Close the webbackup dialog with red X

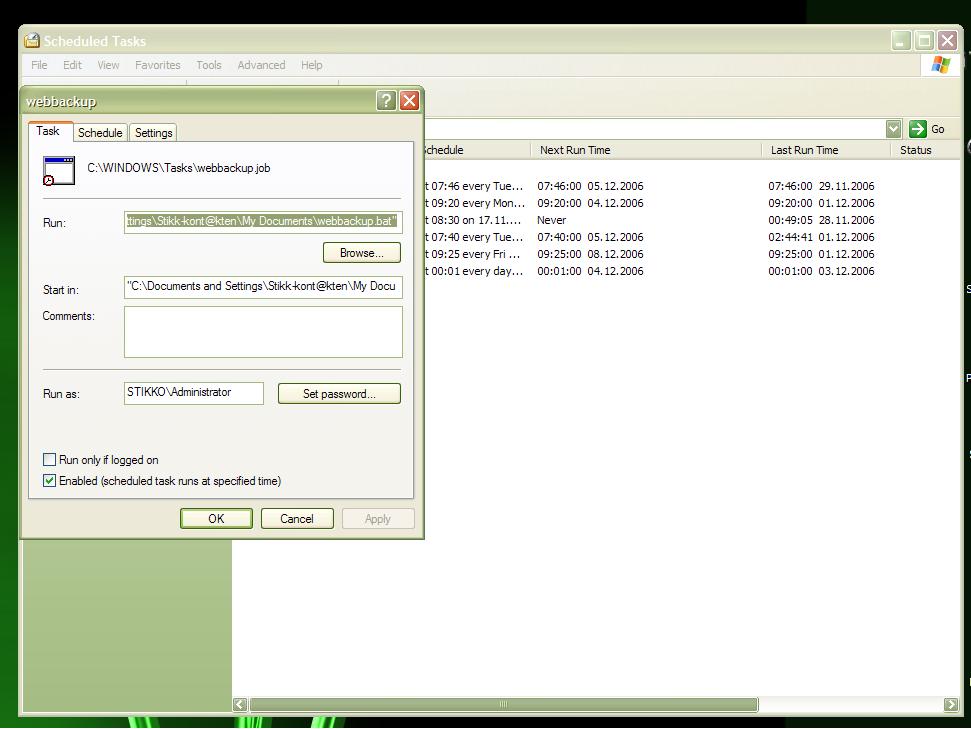click(409, 100)
